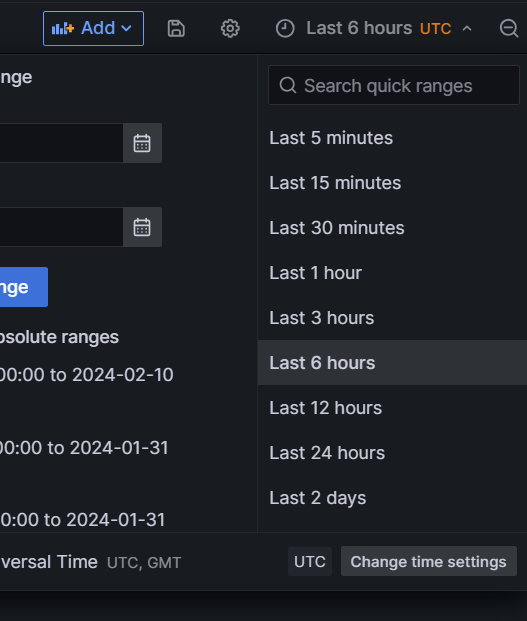Open the From field calendar icon
Screen dimensions: 527x621
coord(142,143)
